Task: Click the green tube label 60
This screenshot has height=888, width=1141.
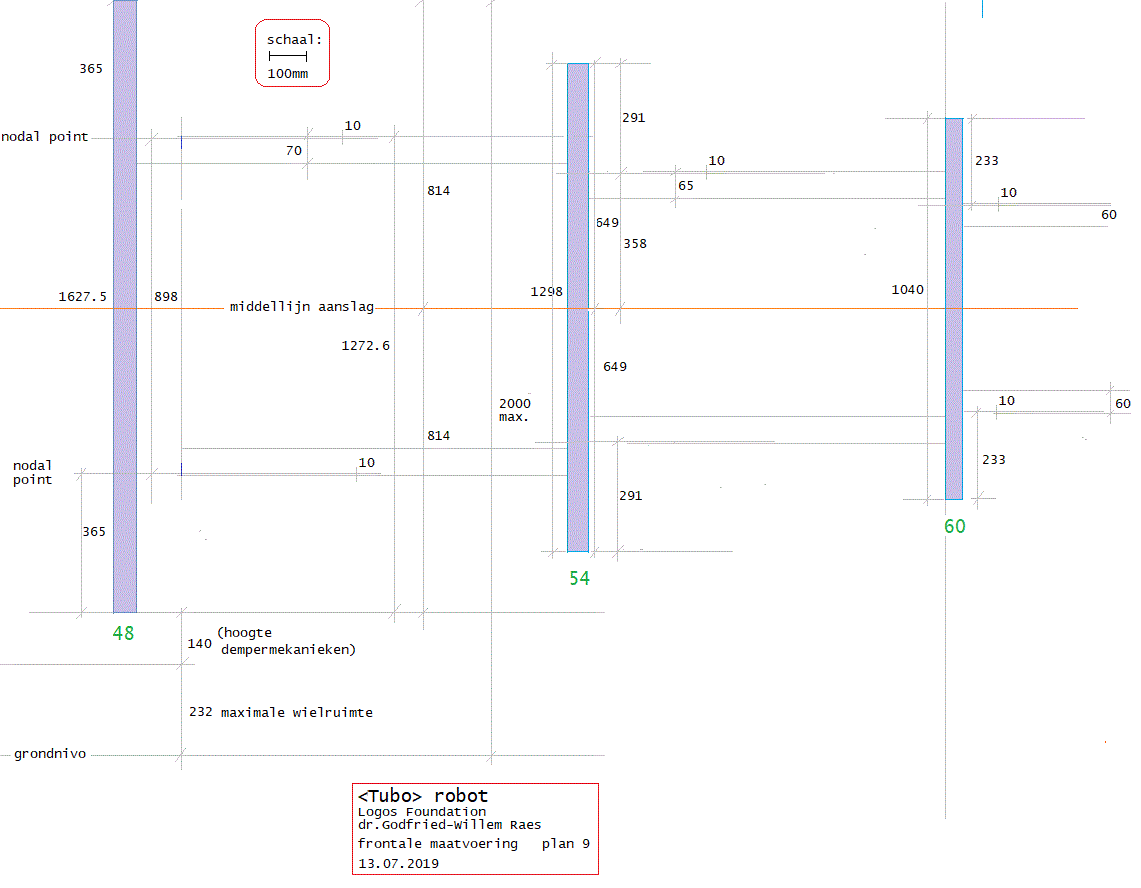Action: click(x=955, y=526)
